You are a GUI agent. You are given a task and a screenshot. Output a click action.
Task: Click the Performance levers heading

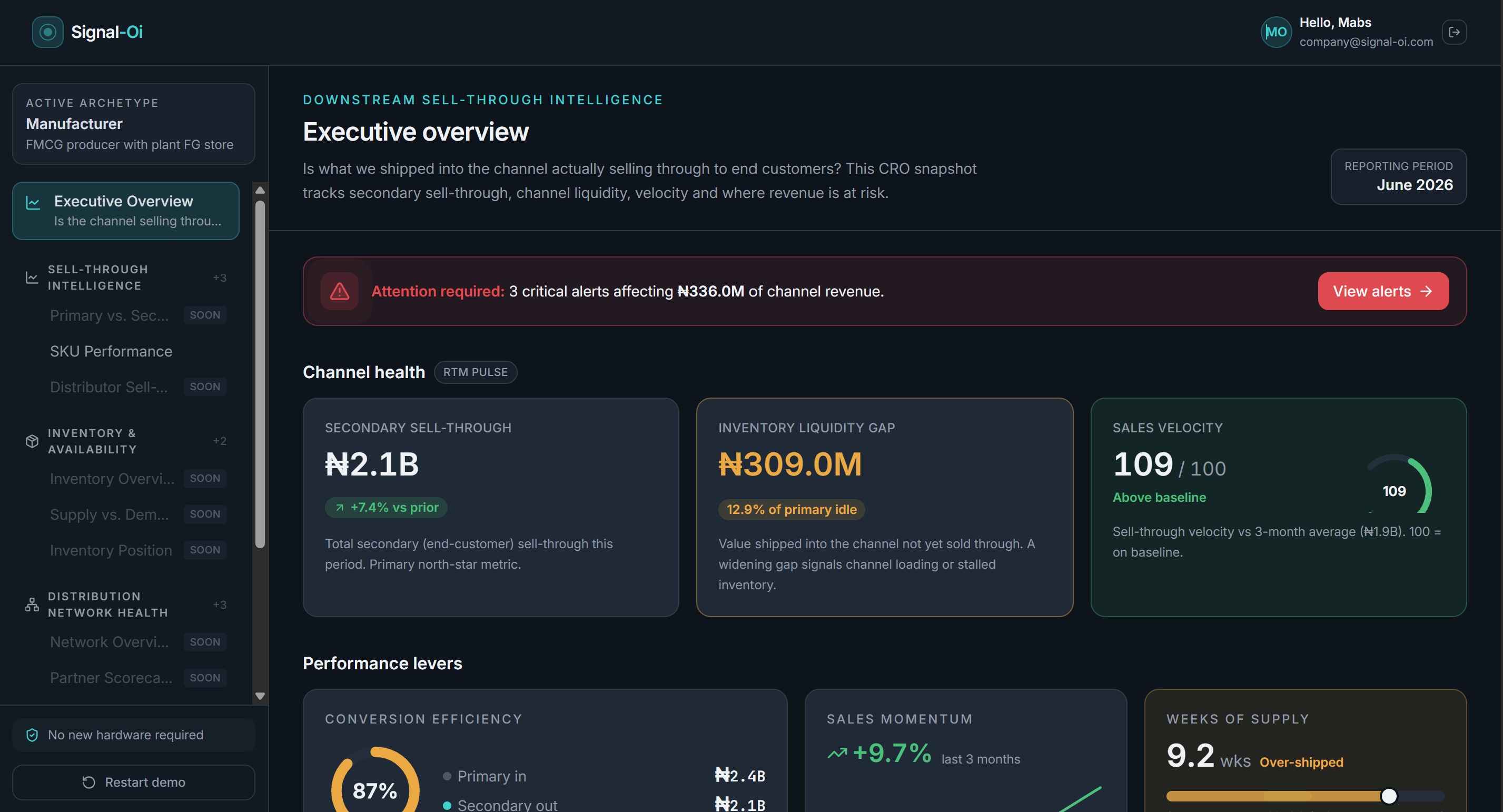tap(382, 664)
